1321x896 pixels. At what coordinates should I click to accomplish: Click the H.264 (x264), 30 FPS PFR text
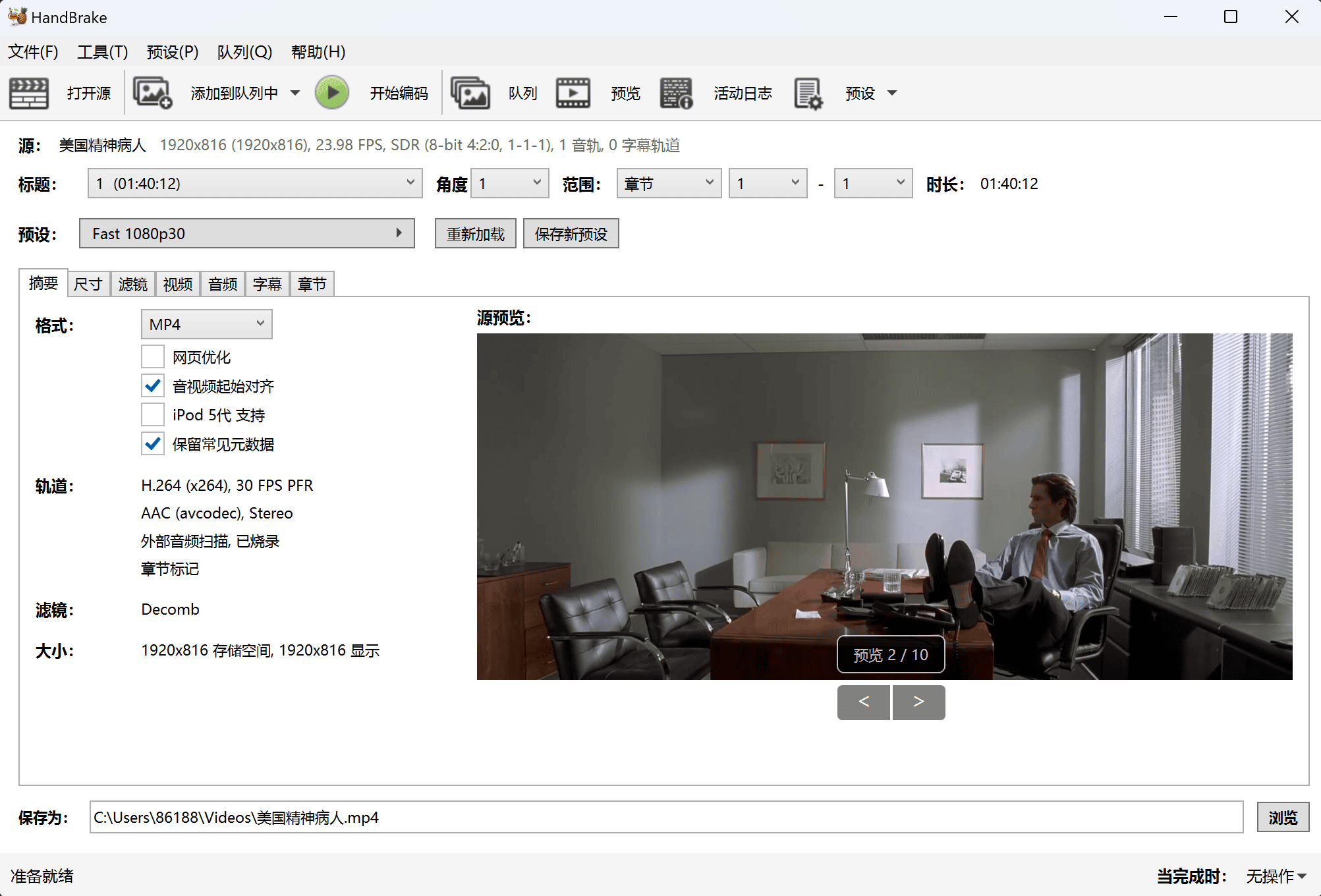coord(227,486)
